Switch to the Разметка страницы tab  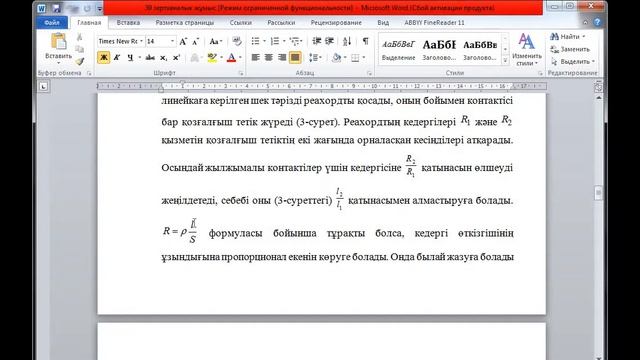pos(184,22)
